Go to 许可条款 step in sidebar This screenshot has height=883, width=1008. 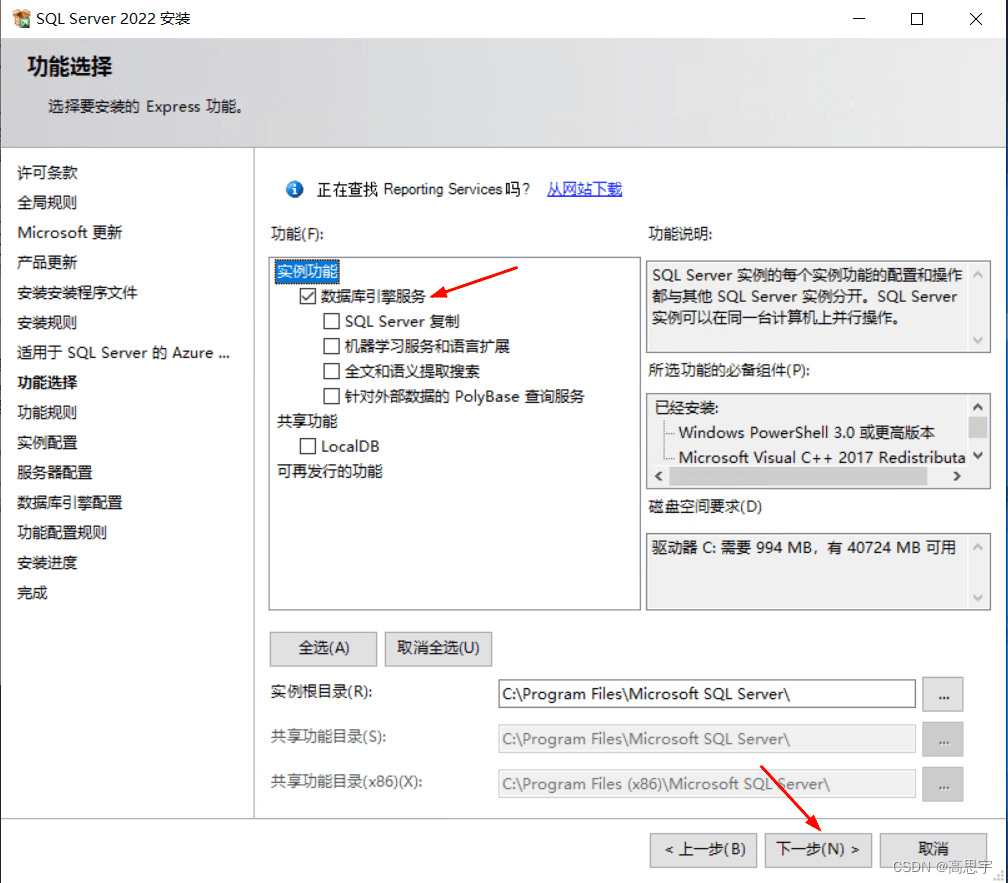[48, 173]
